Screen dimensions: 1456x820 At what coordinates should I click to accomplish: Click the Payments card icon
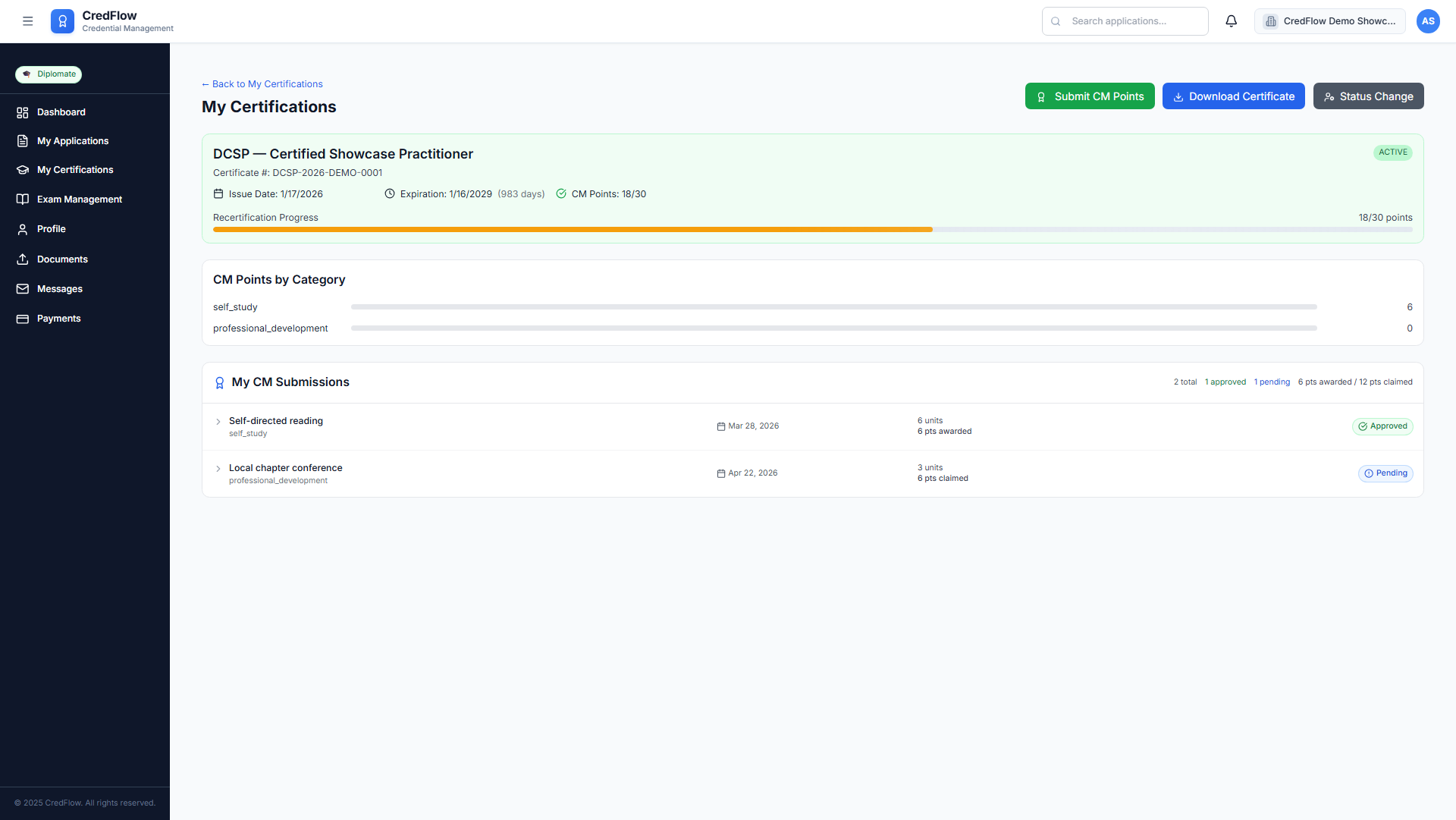pyautogui.click(x=23, y=319)
